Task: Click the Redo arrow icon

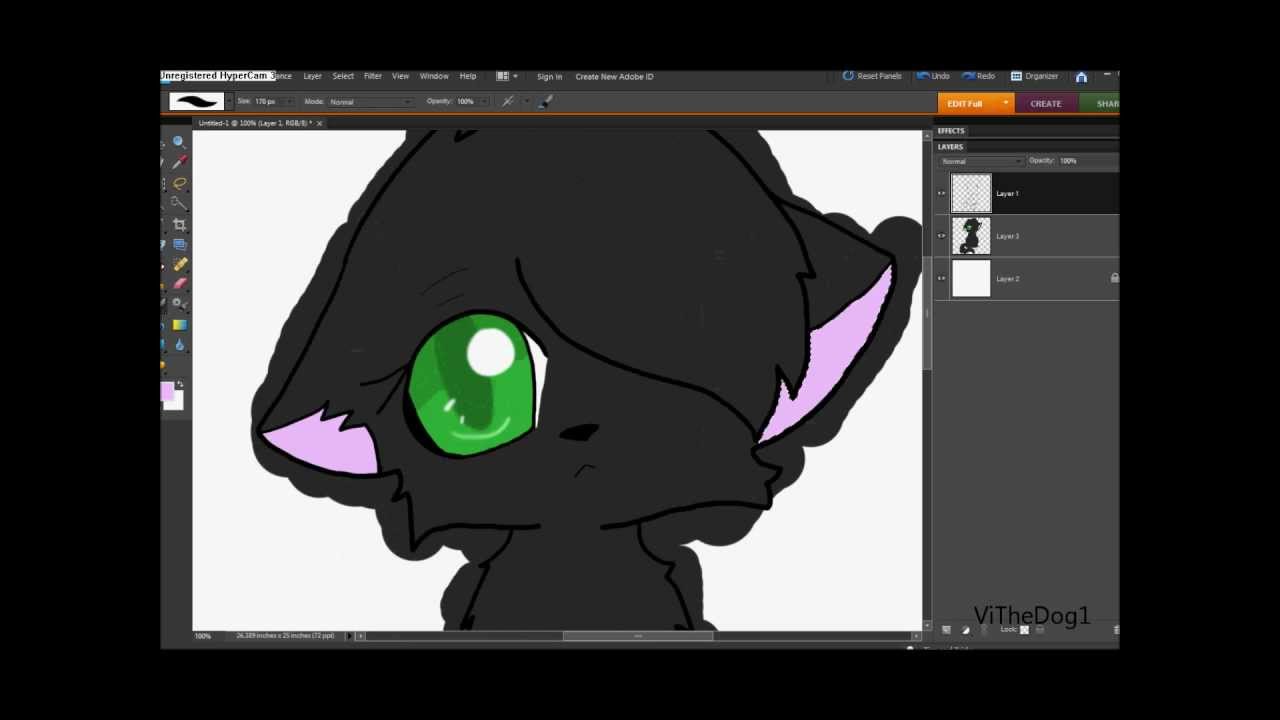Action: (x=968, y=76)
